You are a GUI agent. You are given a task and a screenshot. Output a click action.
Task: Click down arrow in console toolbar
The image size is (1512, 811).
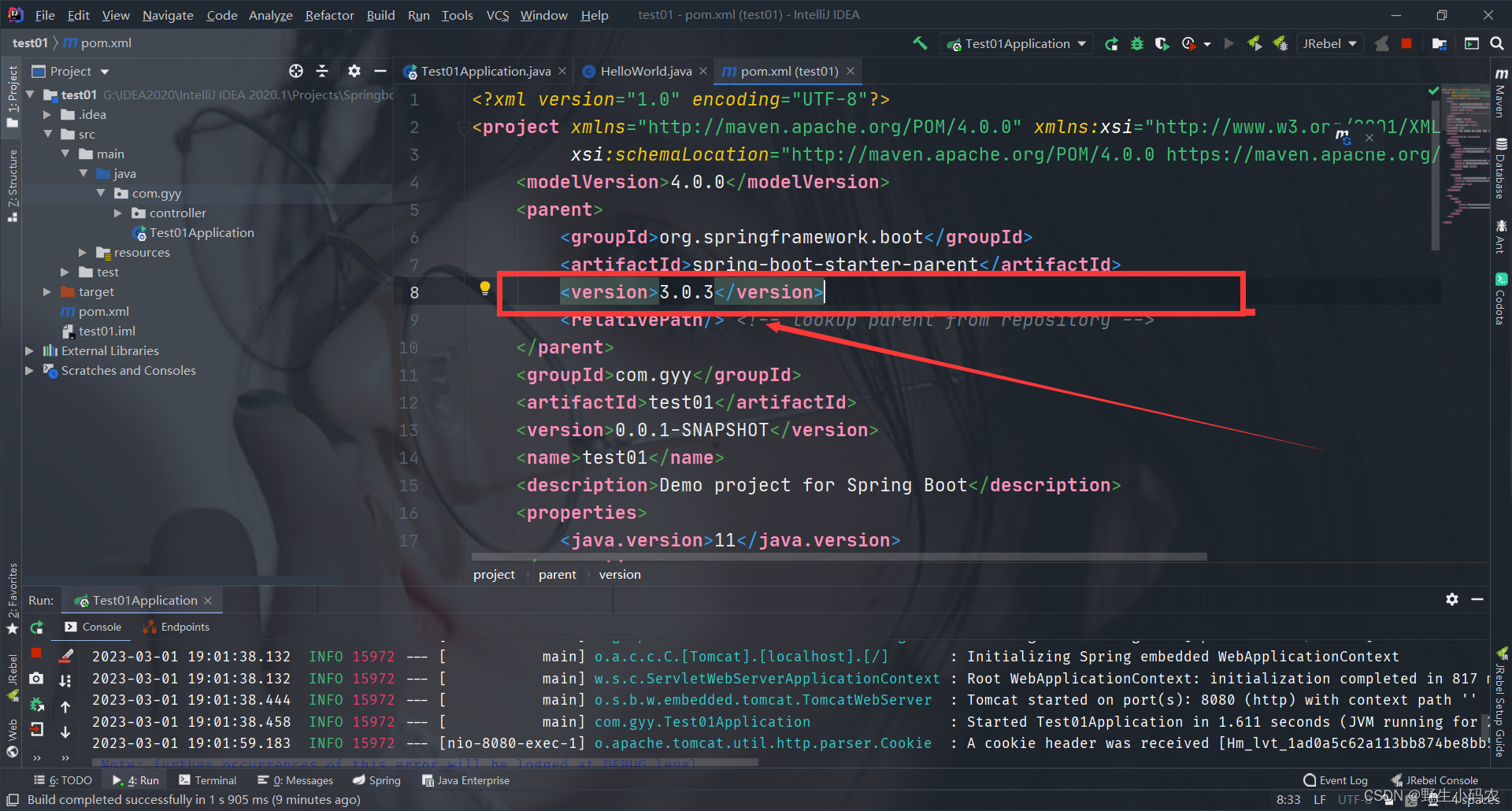coord(65,731)
